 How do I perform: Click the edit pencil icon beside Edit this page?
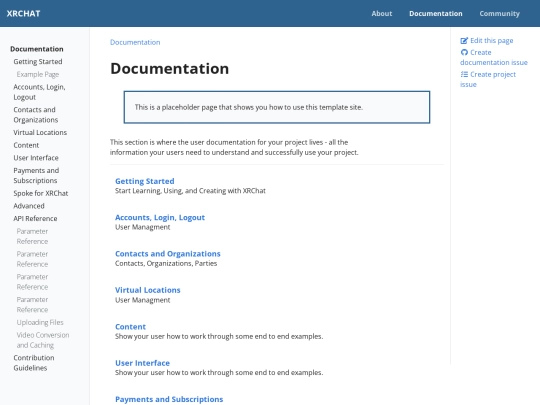tap(464, 41)
